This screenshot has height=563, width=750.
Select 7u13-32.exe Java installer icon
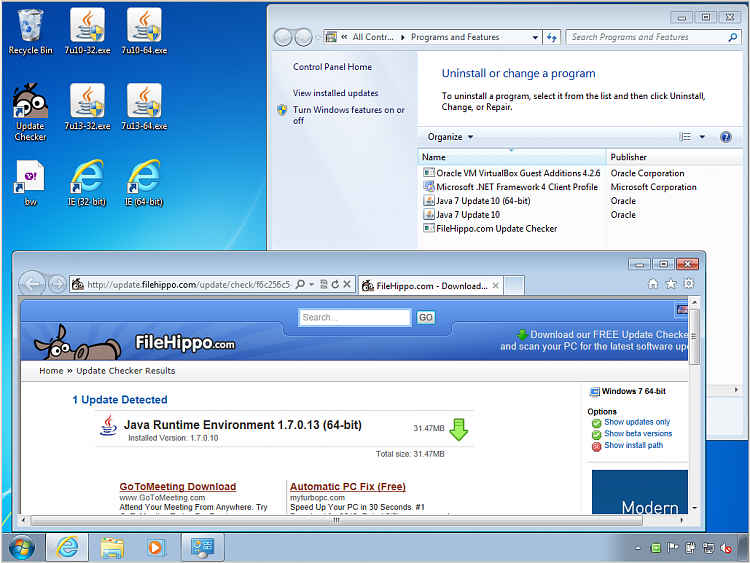(x=87, y=107)
